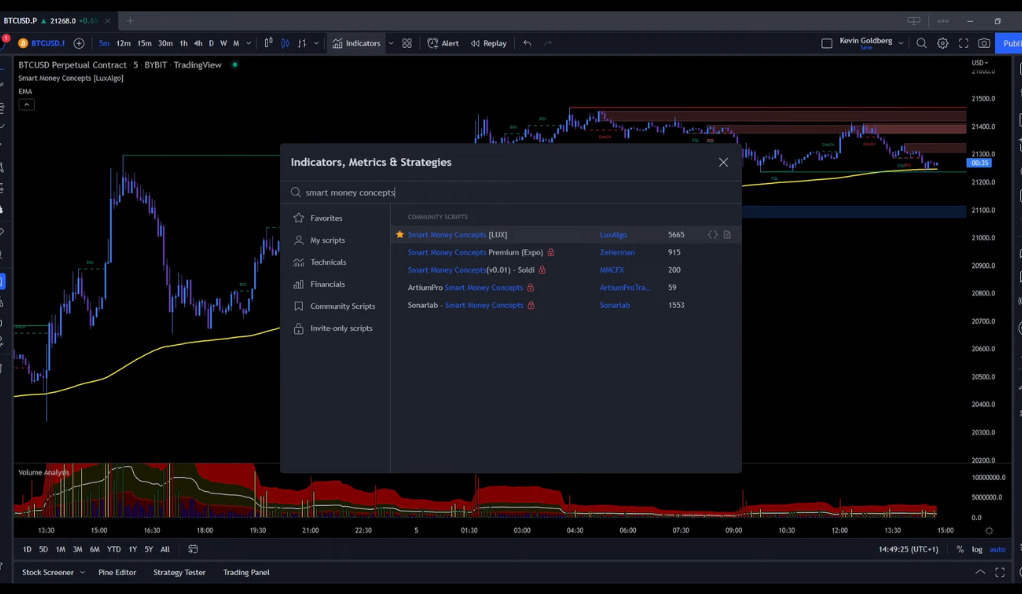1022x594 pixels.
Task: Select the bars chart-type icon
Action: click(x=302, y=43)
